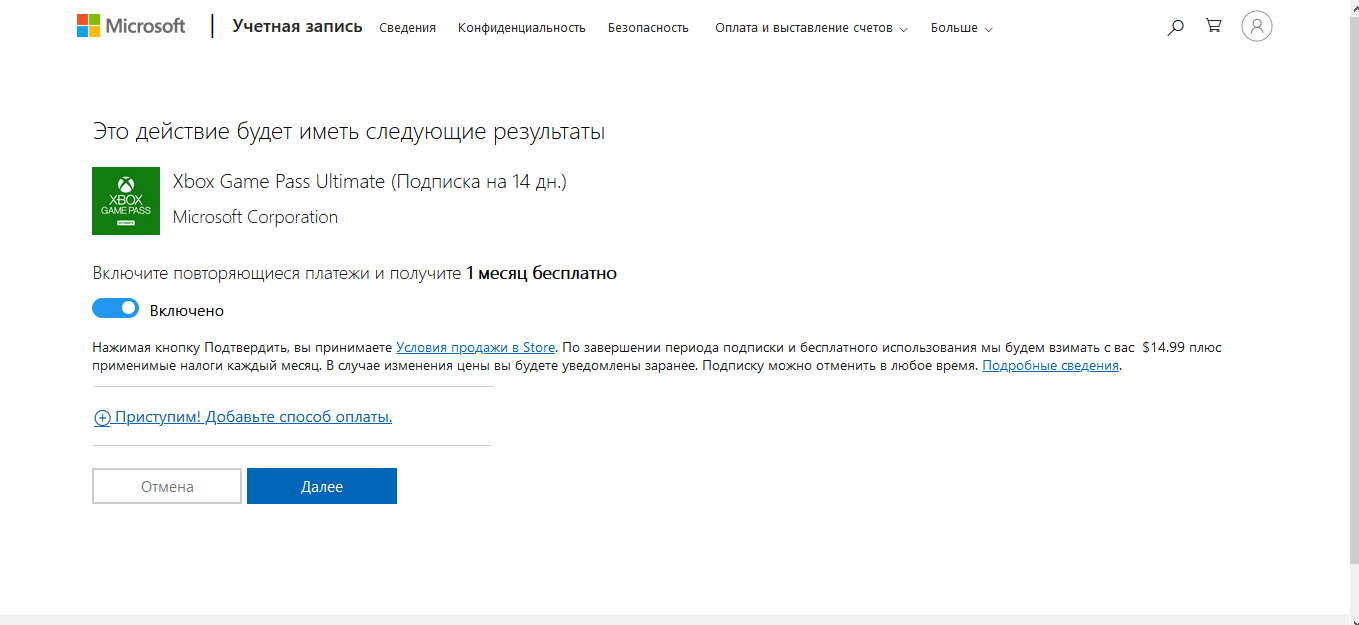Click the Microsoft Corporation publisher text
This screenshot has width=1359, height=625.
coord(255,217)
